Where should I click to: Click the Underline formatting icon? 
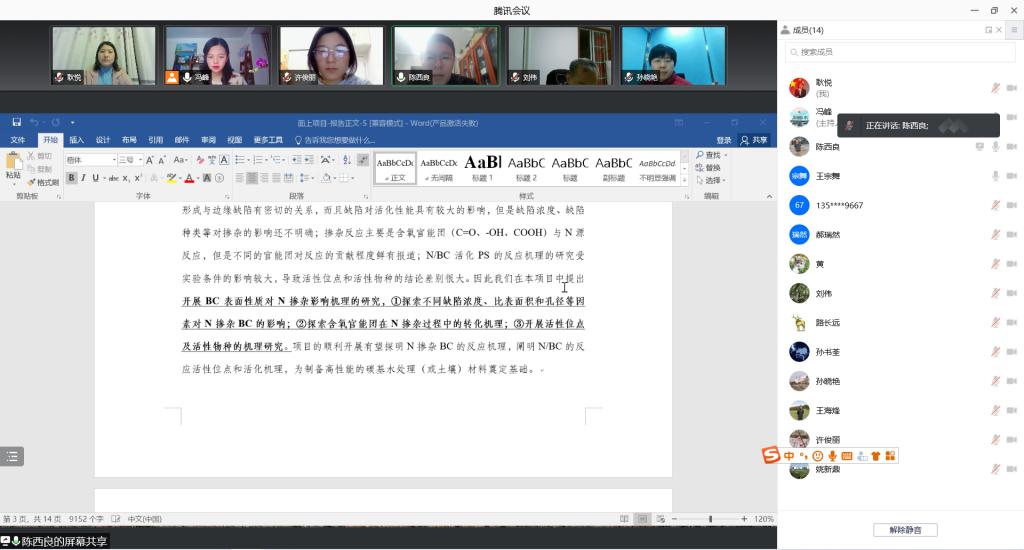(x=96, y=178)
